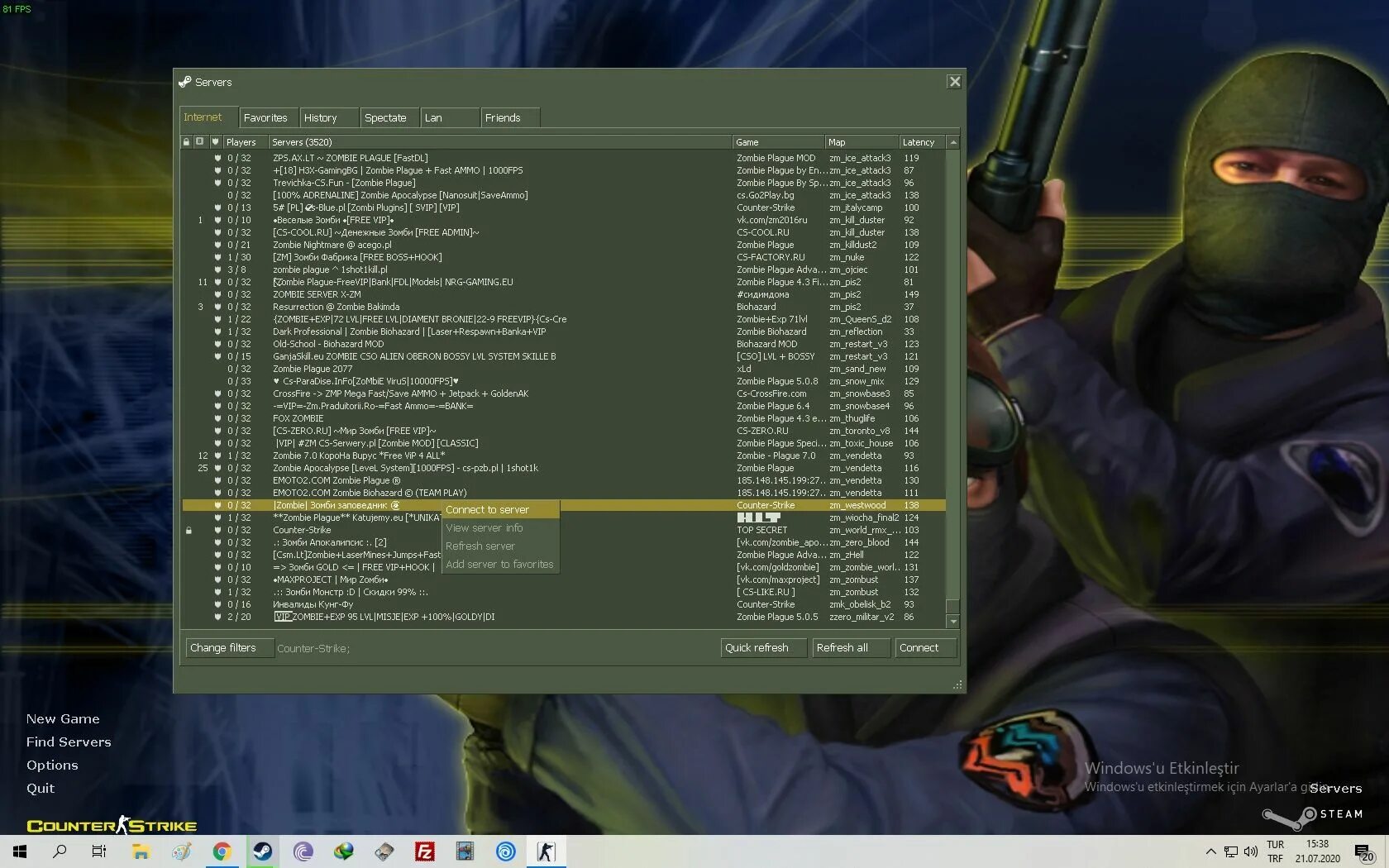The image size is (1389, 868).
Task: Open Internet Download Manager taskbar icon
Action: click(343, 851)
